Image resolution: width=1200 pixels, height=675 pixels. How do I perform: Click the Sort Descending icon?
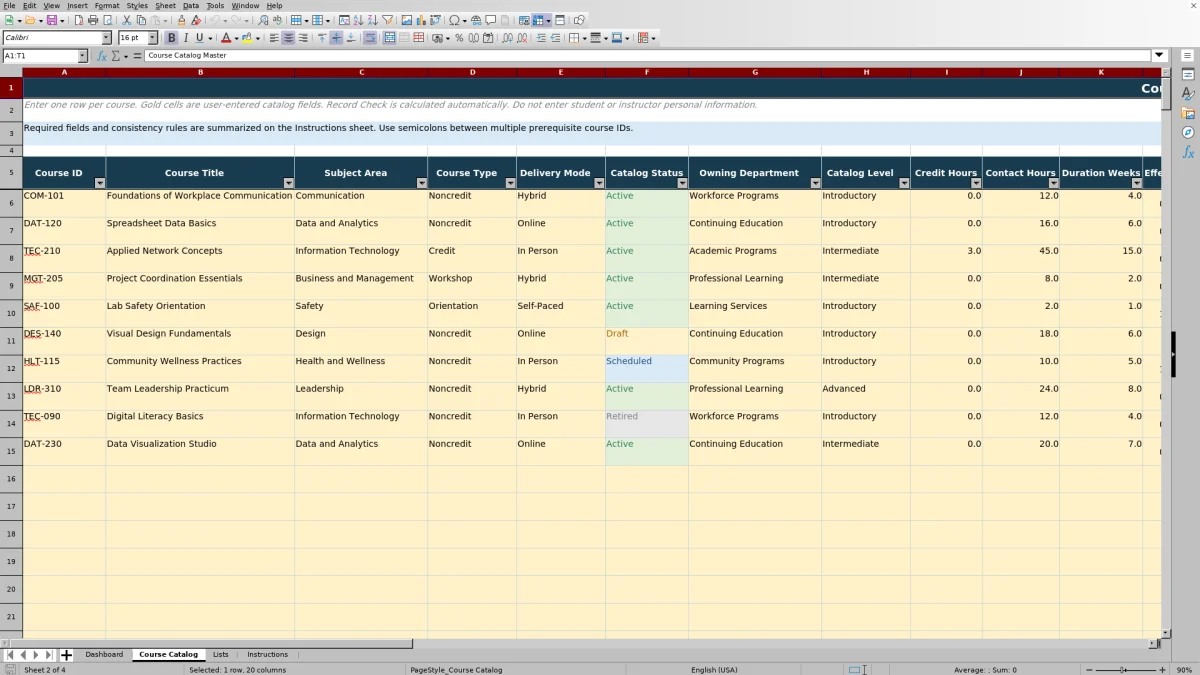pyautogui.click(x=372, y=20)
